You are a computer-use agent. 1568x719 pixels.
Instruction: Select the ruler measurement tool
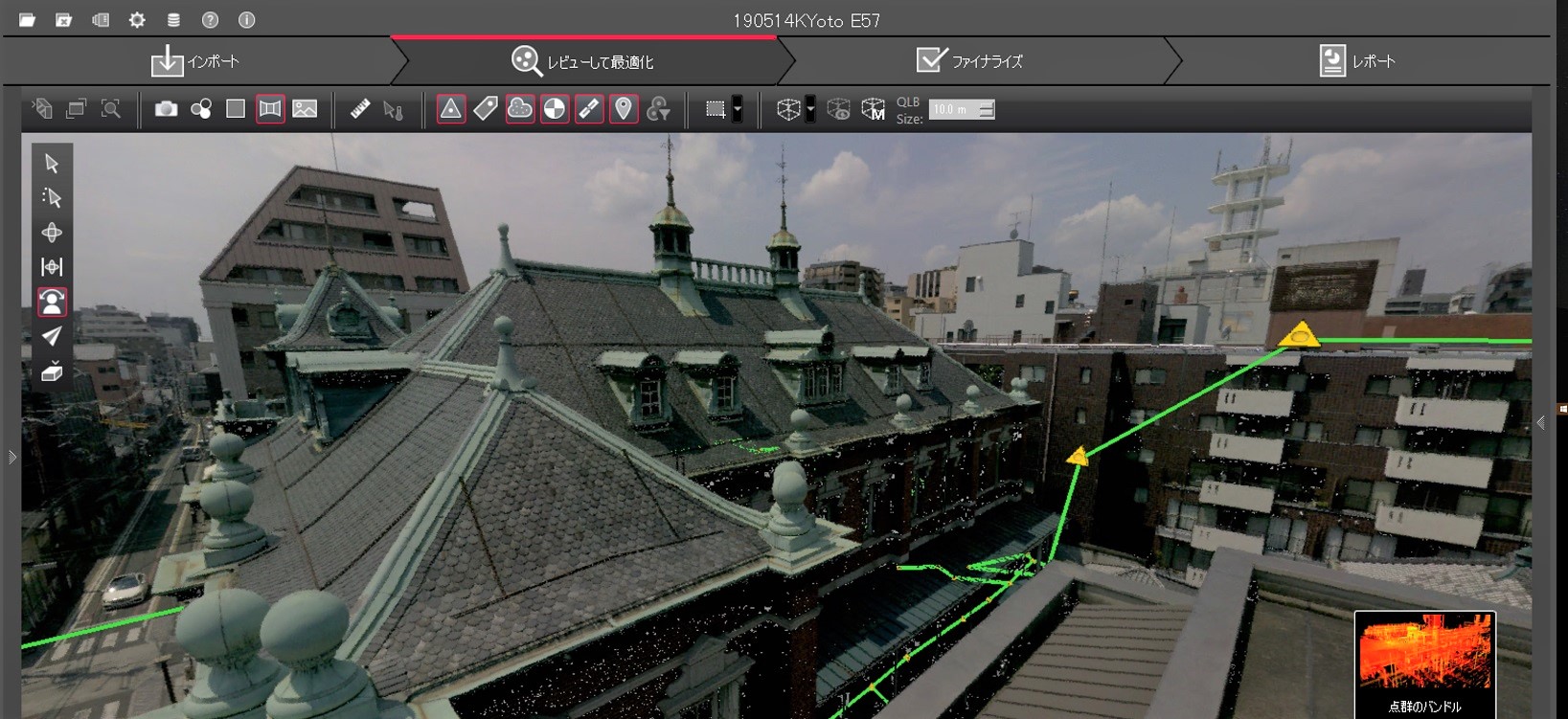click(x=359, y=109)
